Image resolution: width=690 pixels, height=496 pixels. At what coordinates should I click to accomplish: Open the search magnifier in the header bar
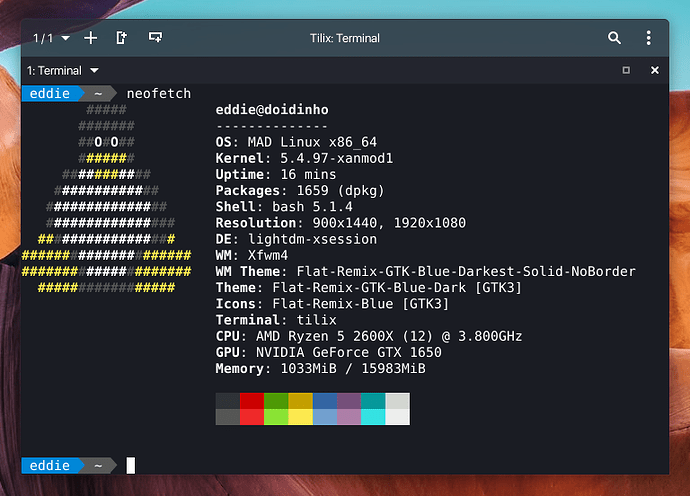pos(615,38)
